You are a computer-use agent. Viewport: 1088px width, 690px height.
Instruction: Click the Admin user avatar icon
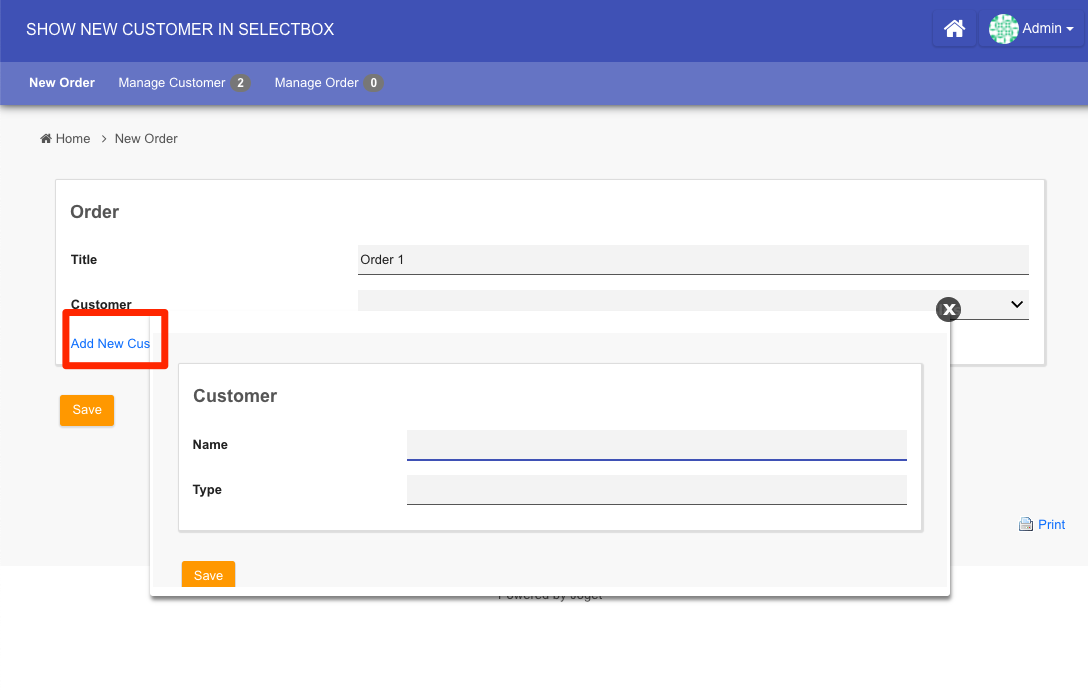click(1003, 30)
